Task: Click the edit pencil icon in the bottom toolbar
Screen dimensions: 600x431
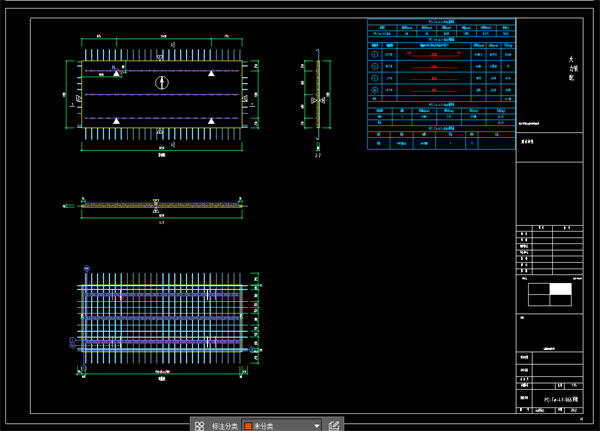Action: (x=334, y=426)
